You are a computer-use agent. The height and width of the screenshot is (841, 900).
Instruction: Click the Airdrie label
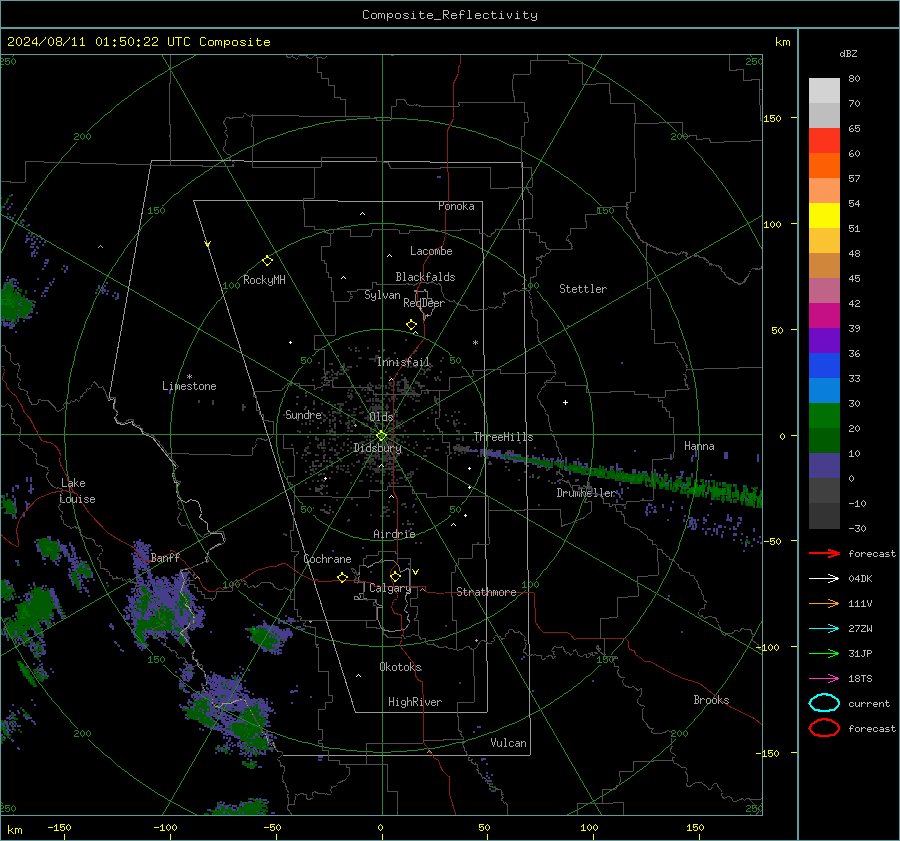[x=394, y=534]
